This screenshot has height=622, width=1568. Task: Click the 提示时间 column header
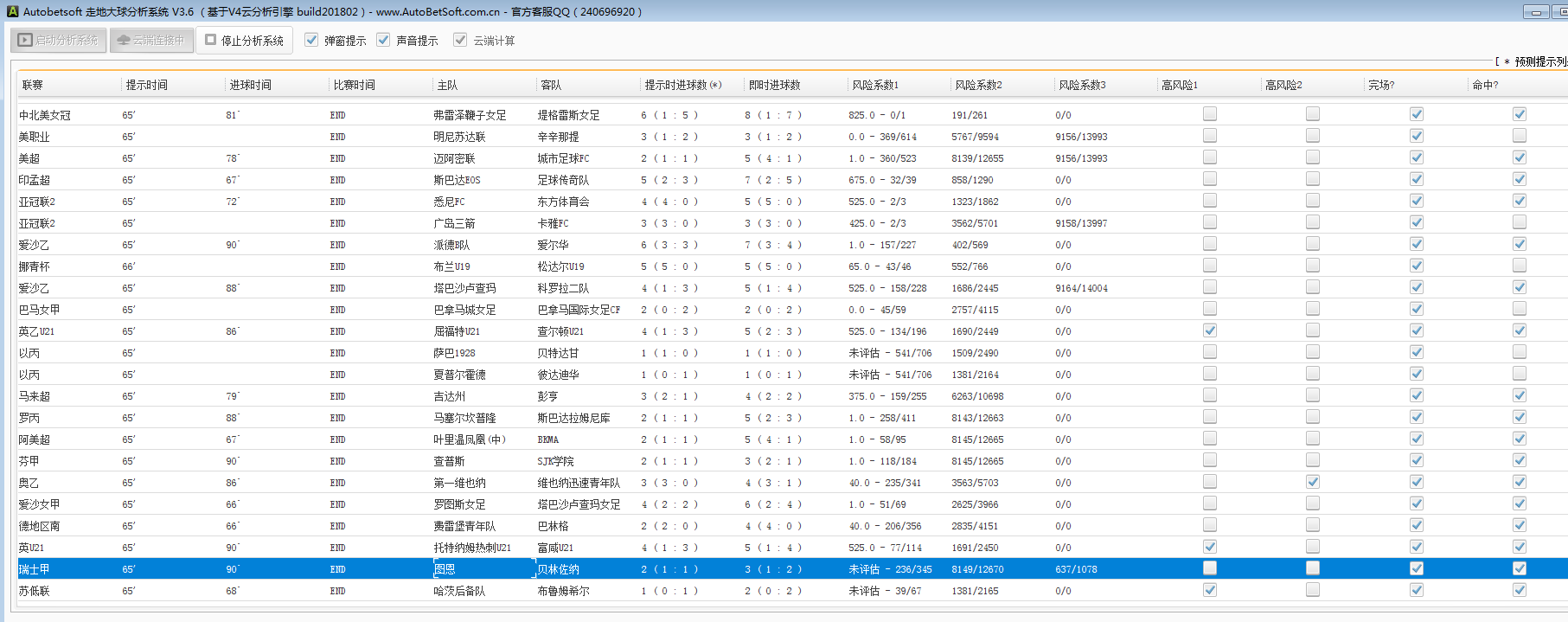point(147,85)
